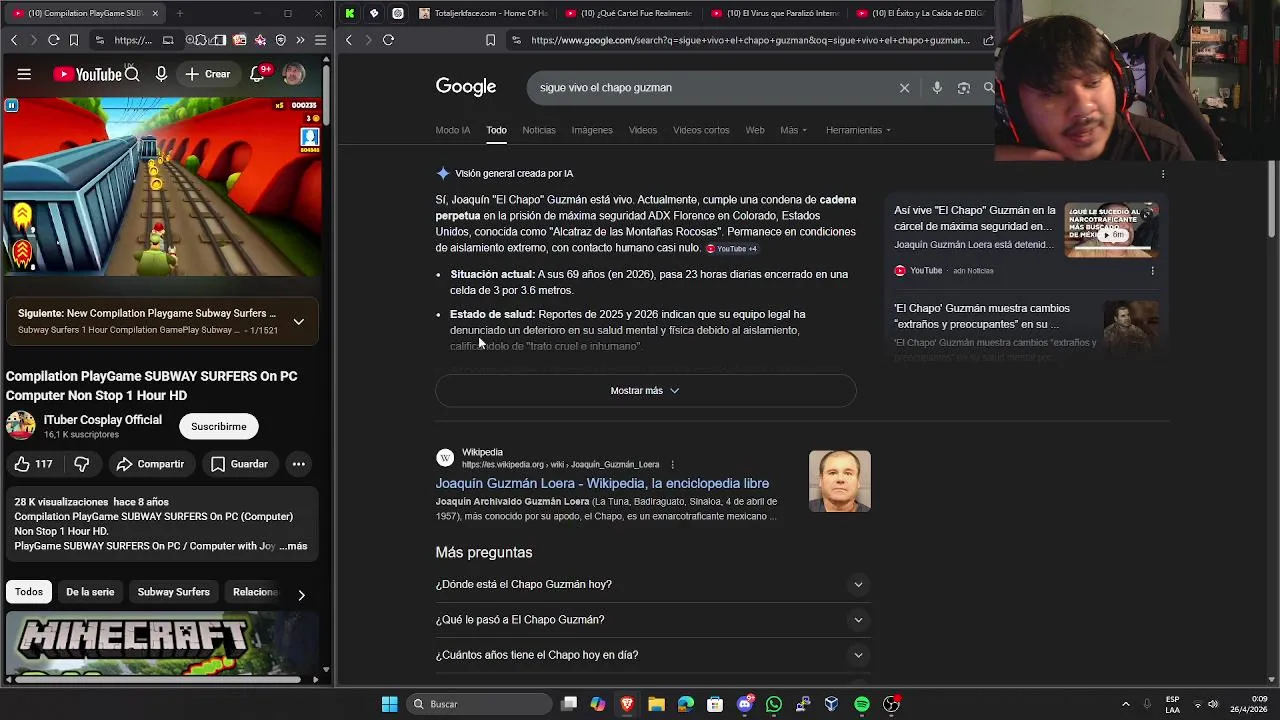
Task: Open left browser's main menu icon
Action: tap(320, 40)
